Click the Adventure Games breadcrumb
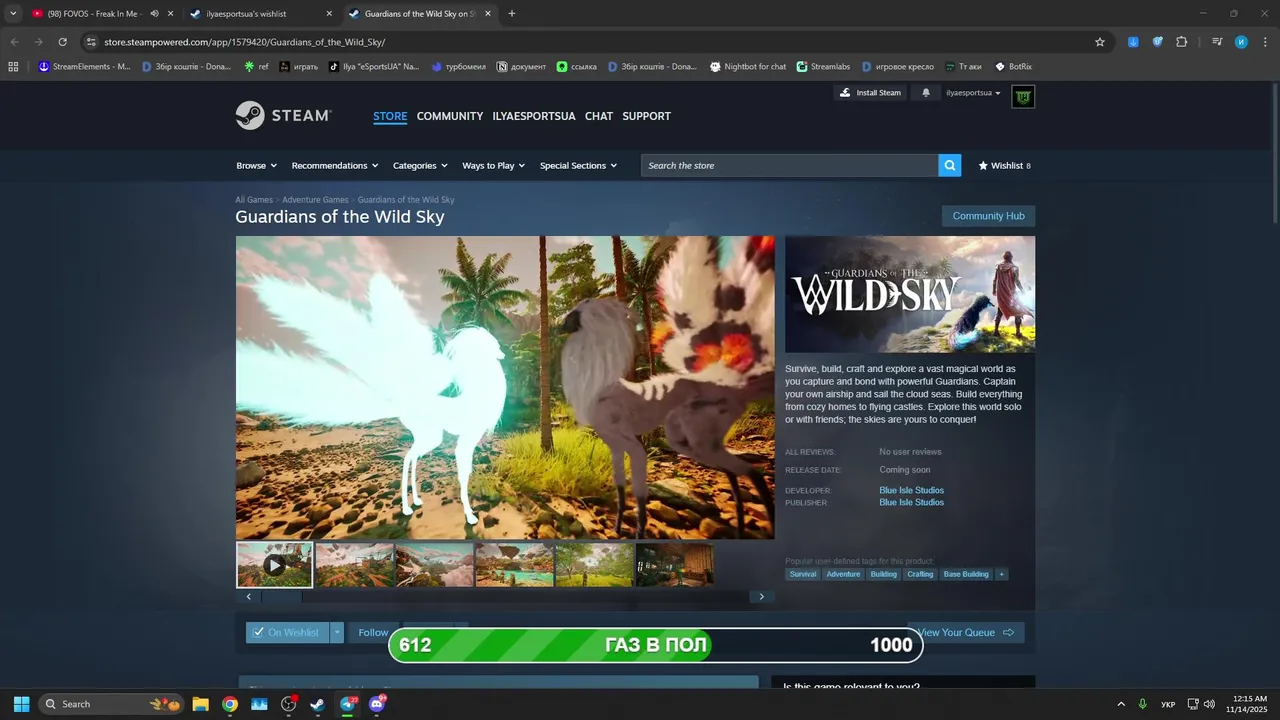Screen dimensions: 1280x720 click(x=315, y=200)
